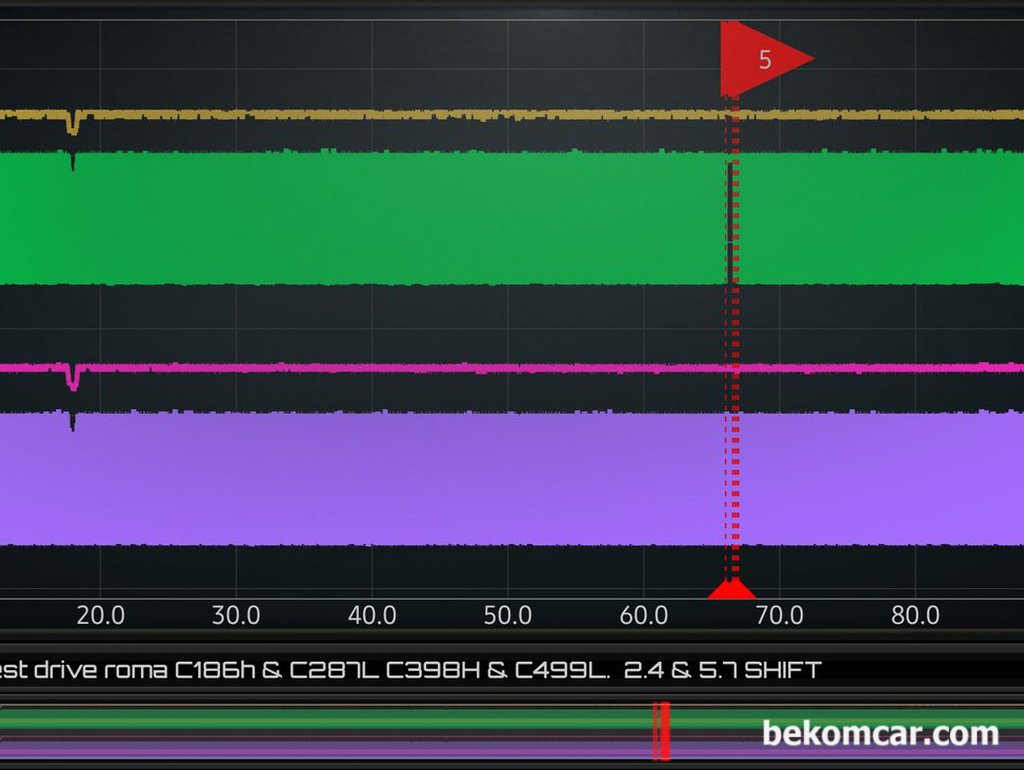Click the green band in the overview strip
This screenshot has height=770, width=1024.
coord(512,721)
